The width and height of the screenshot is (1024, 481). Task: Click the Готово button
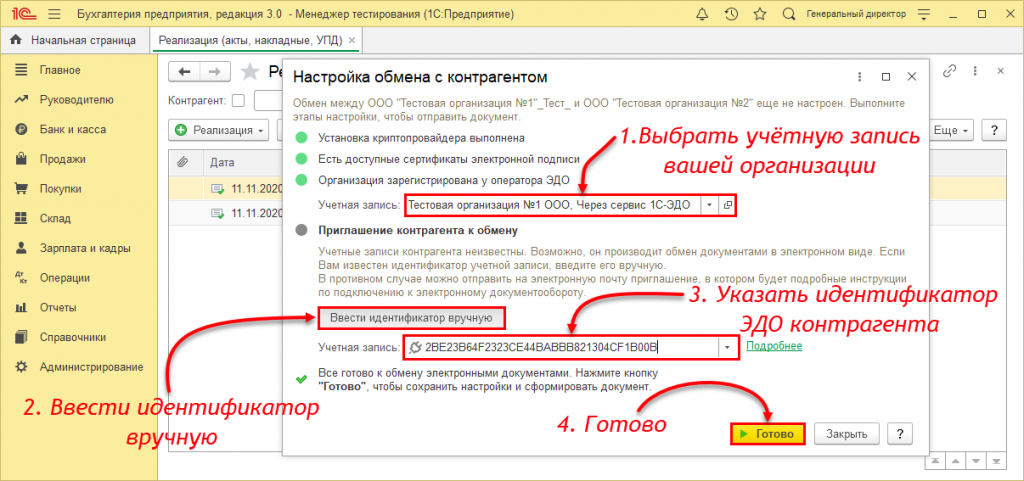[x=768, y=433]
